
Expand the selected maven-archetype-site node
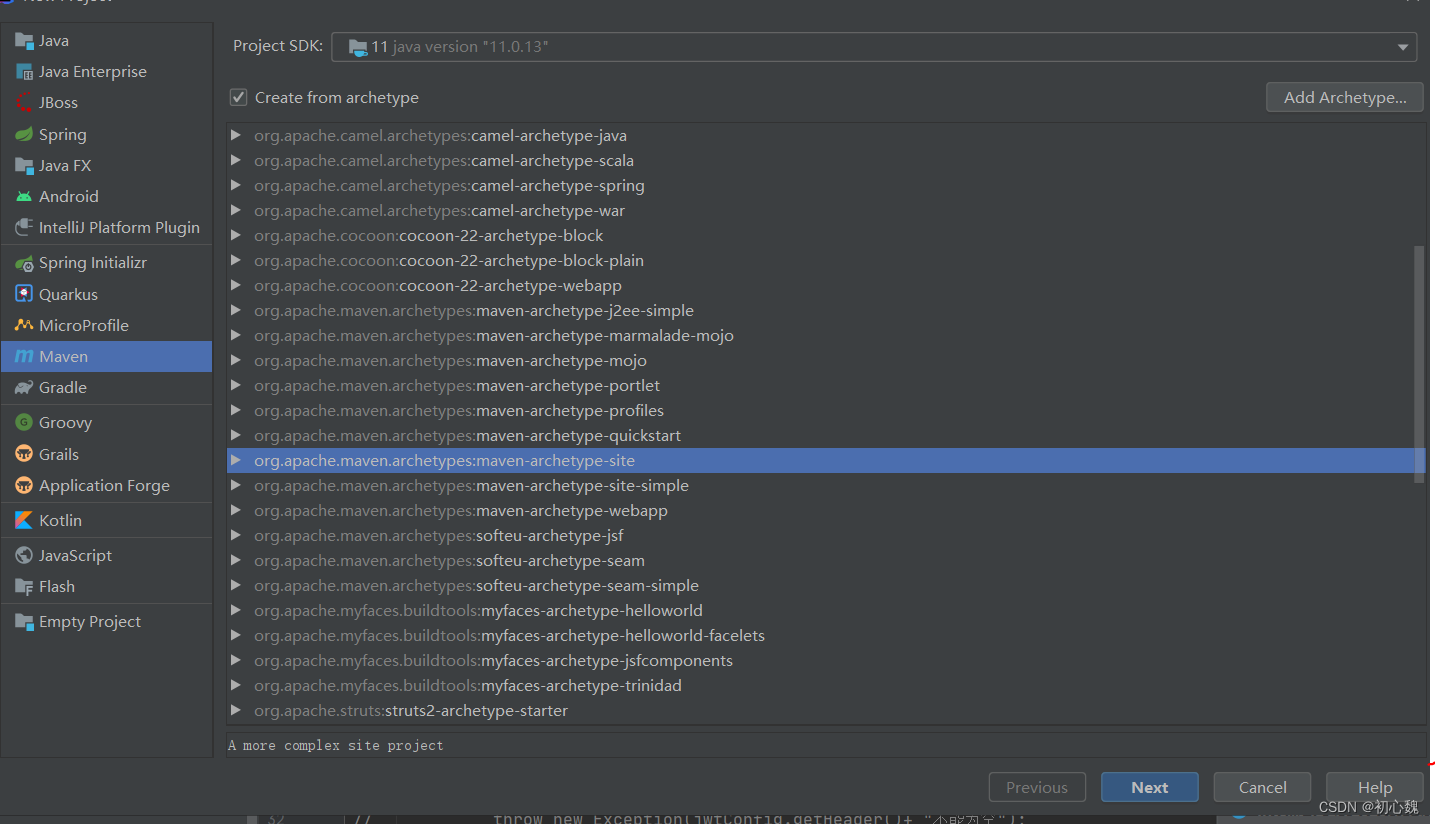pyautogui.click(x=236, y=460)
